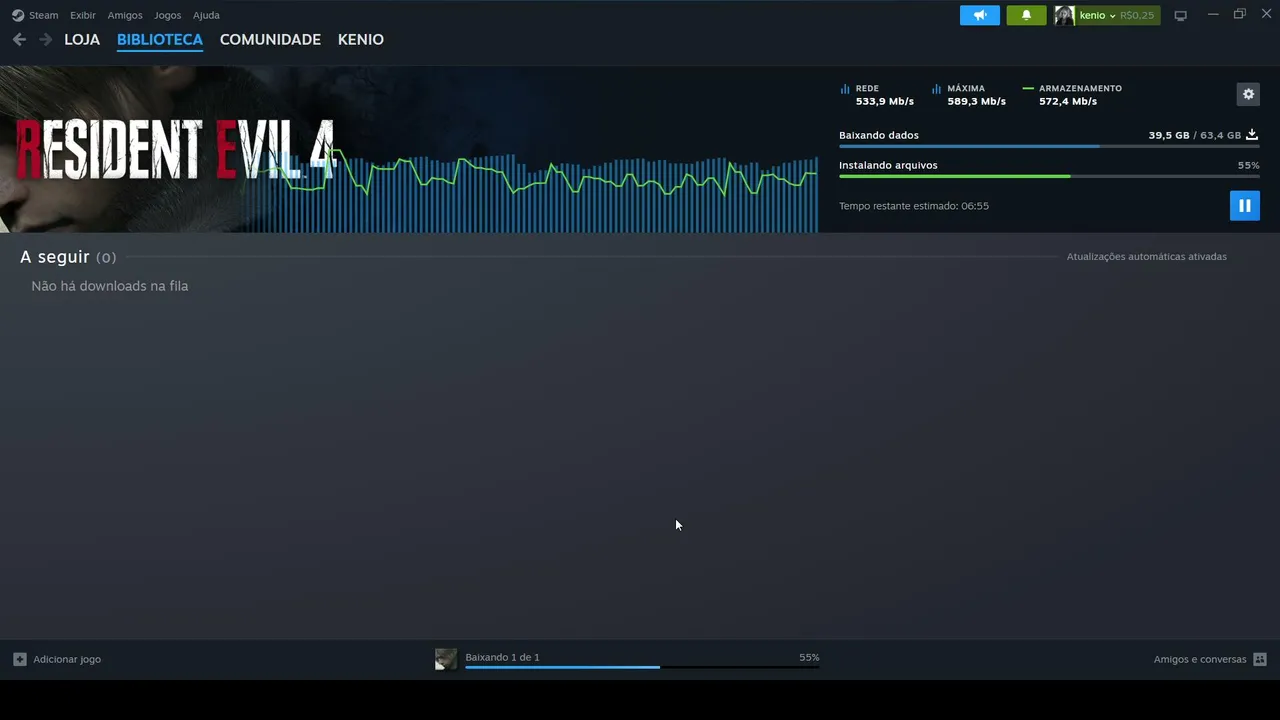This screenshot has height=720, width=1280.
Task: Click the 39,5 GB downloaded value
Action: (1169, 135)
